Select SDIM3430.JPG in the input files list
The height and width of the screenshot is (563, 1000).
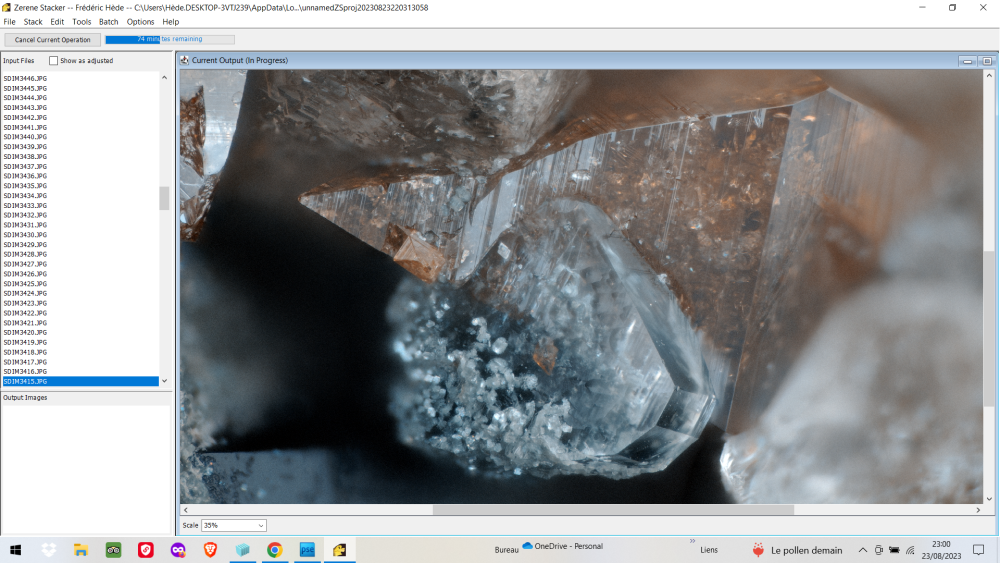tap(26, 235)
